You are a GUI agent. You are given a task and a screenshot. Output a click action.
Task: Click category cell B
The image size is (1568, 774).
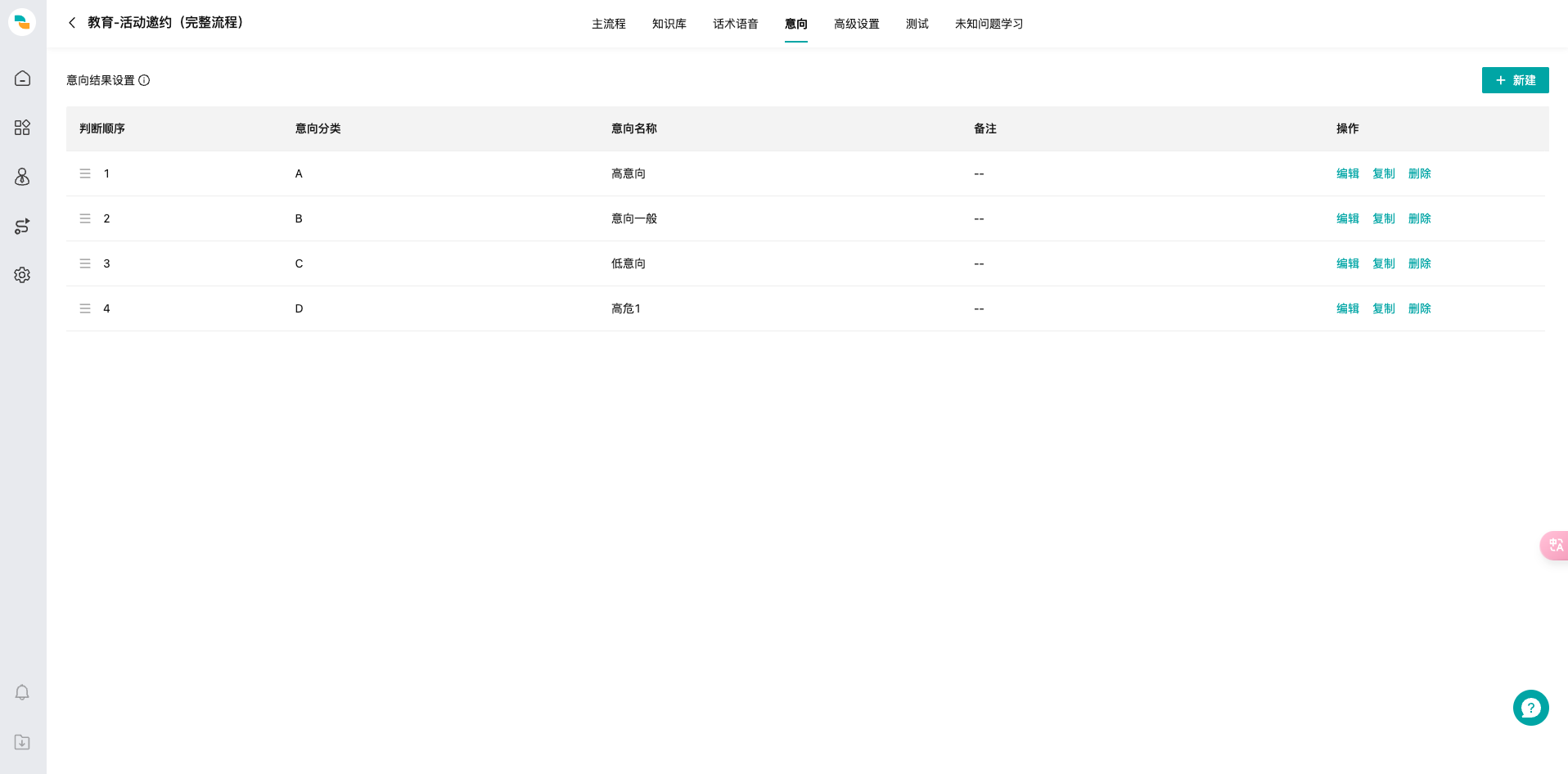(x=299, y=218)
